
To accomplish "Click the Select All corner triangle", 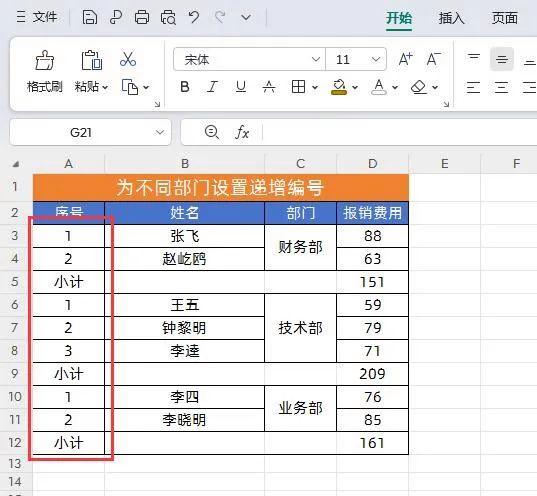I will [x=15, y=164].
